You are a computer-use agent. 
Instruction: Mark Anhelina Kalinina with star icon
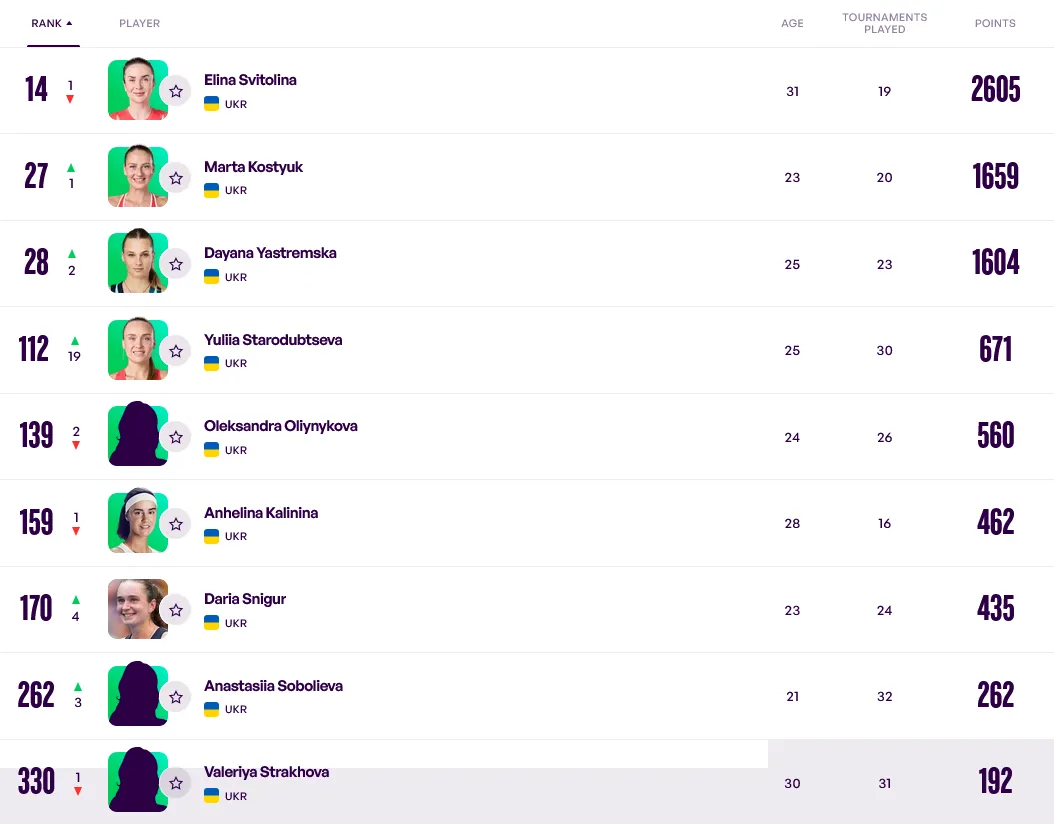176,524
